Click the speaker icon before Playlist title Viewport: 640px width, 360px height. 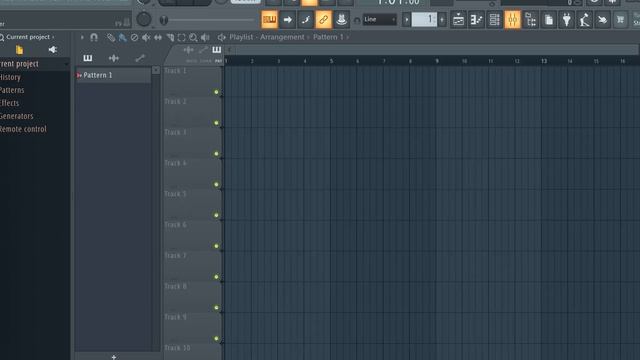(221, 38)
